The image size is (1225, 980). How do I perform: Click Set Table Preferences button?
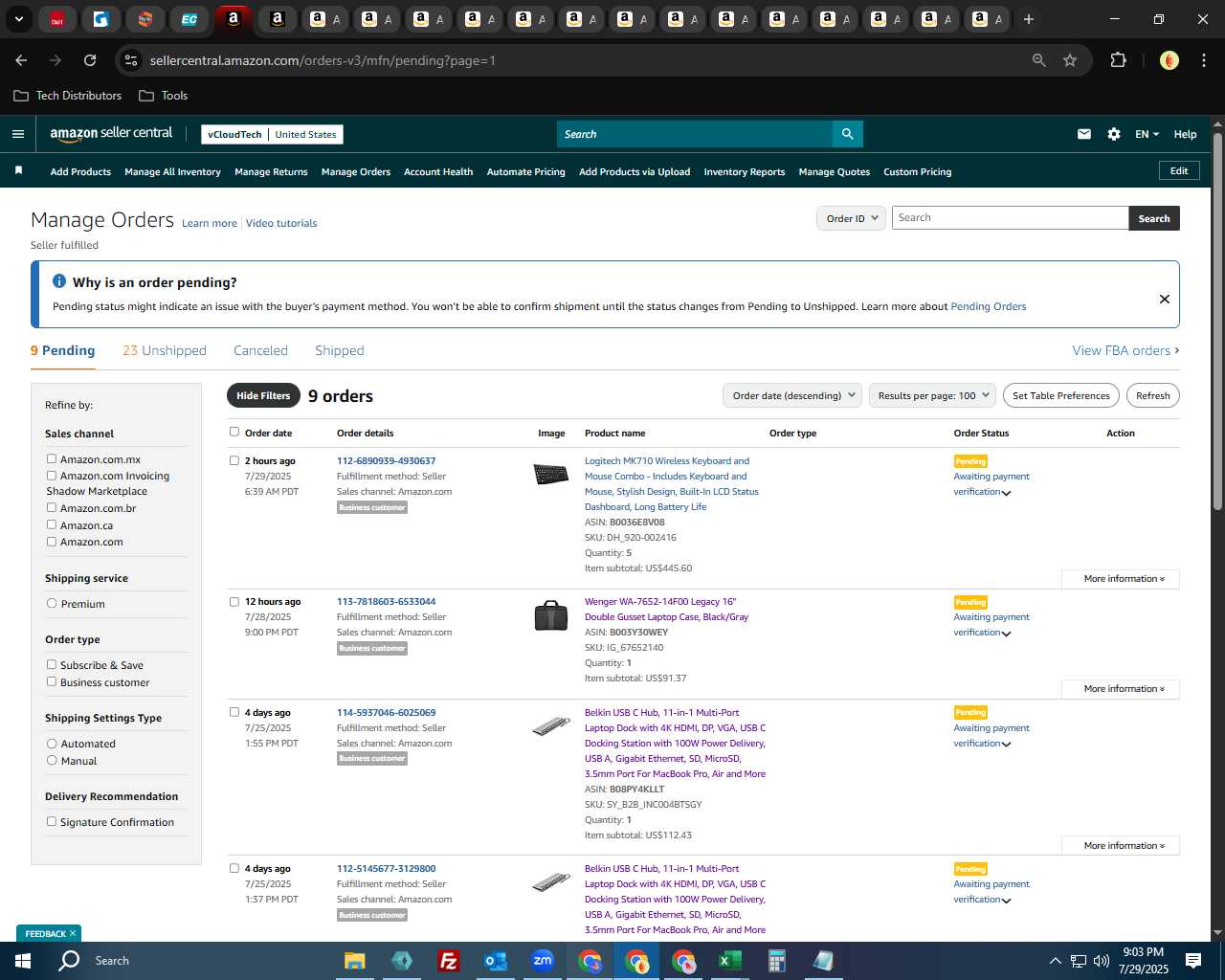[1061, 395]
